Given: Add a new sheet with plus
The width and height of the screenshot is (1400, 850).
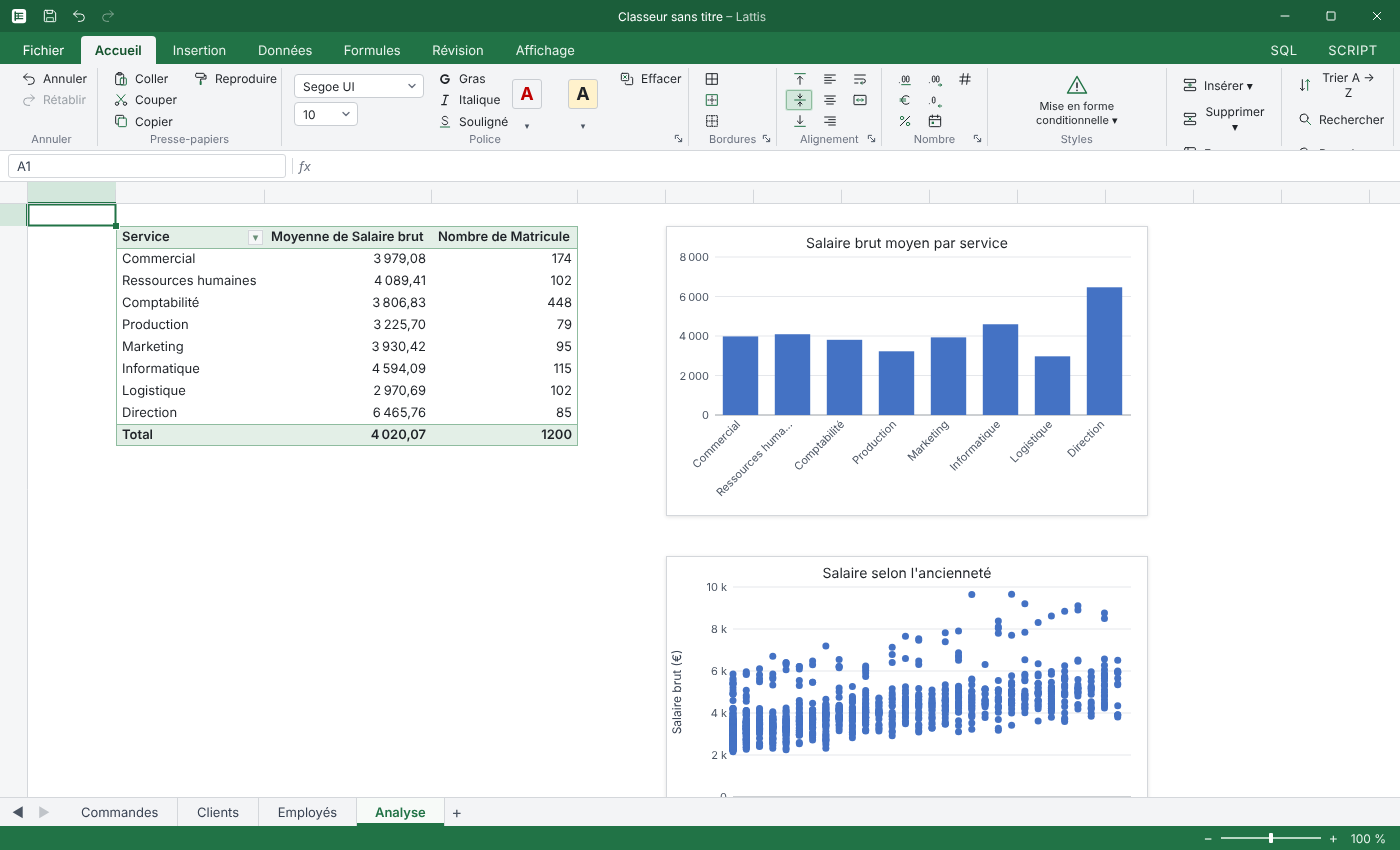Looking at the screenshot, I should [457, 813].
